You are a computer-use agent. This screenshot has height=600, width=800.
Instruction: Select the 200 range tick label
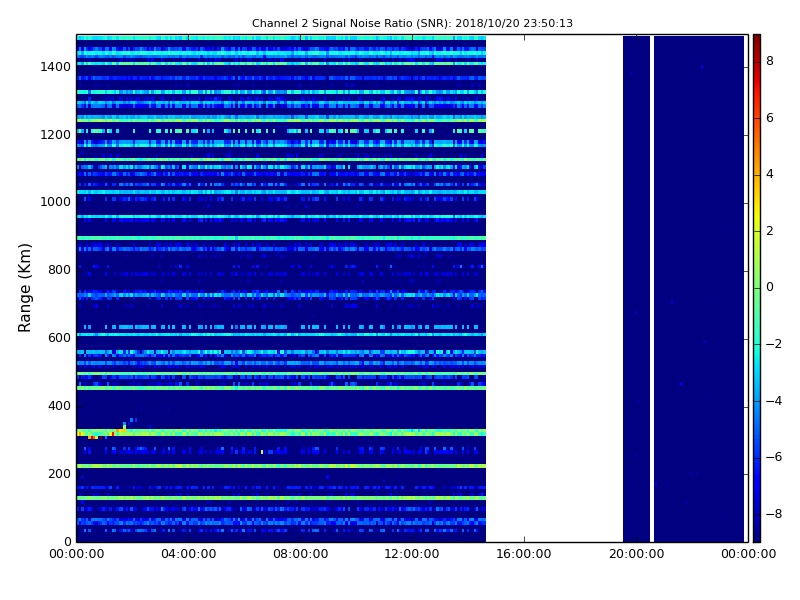click(59, 473)
